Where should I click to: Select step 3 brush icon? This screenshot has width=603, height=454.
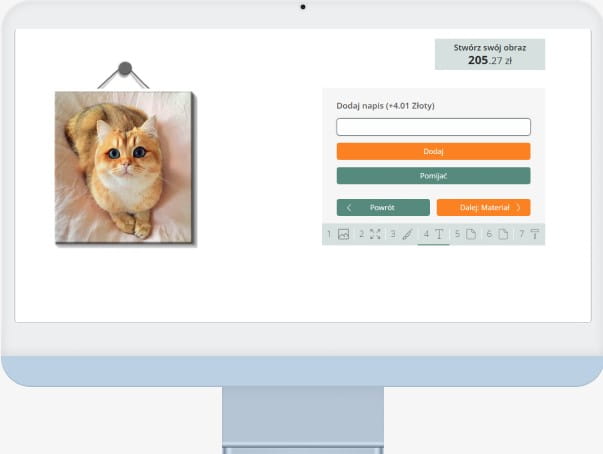(407, 234)
